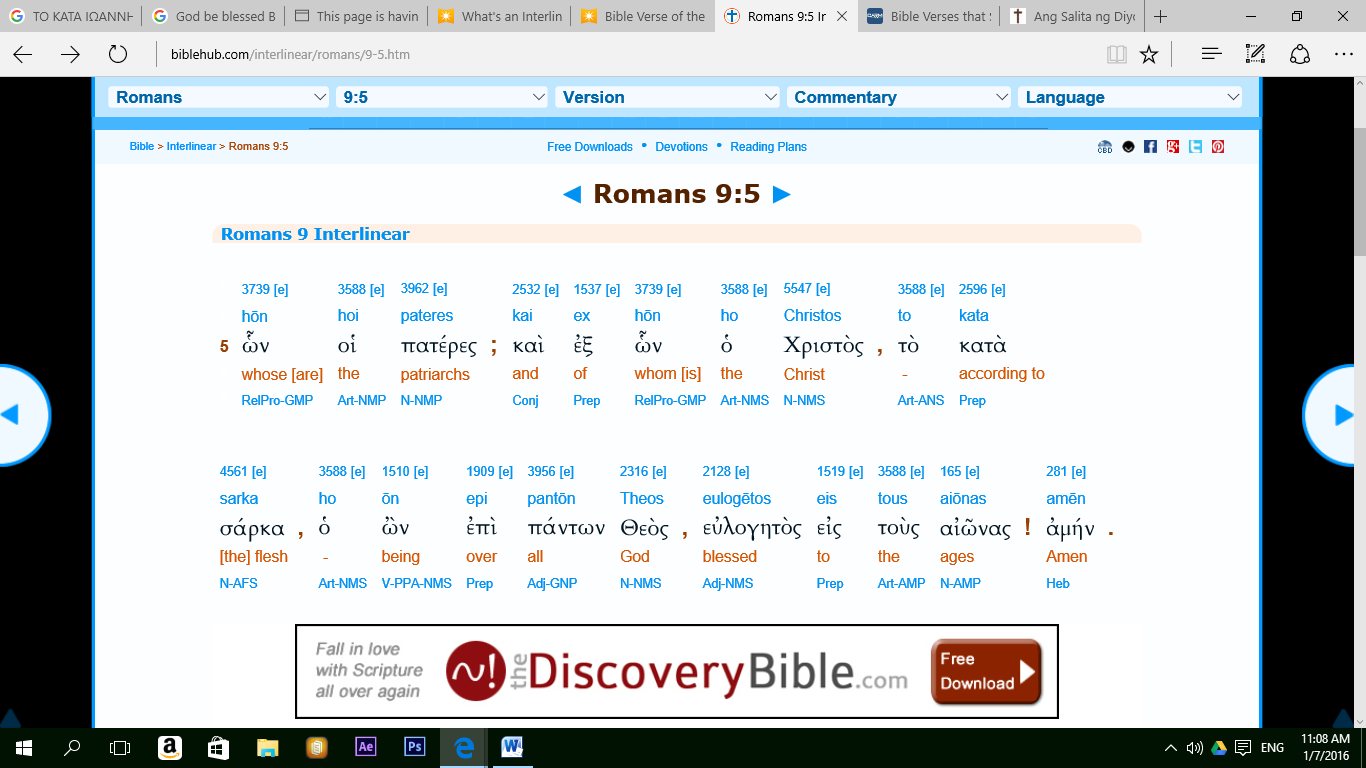1366x768 pixels.
Task: Open the Free Downloads link
Action: [588, 146]
